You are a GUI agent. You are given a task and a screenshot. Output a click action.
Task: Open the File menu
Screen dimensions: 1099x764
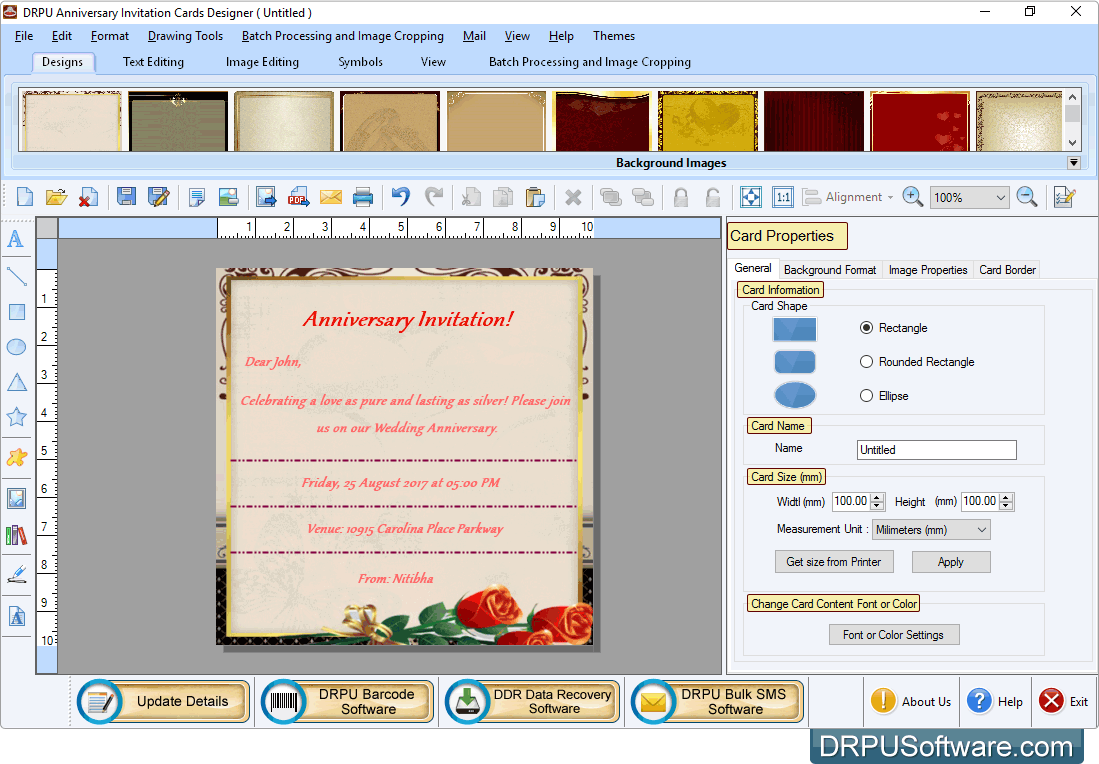point(24,36)
